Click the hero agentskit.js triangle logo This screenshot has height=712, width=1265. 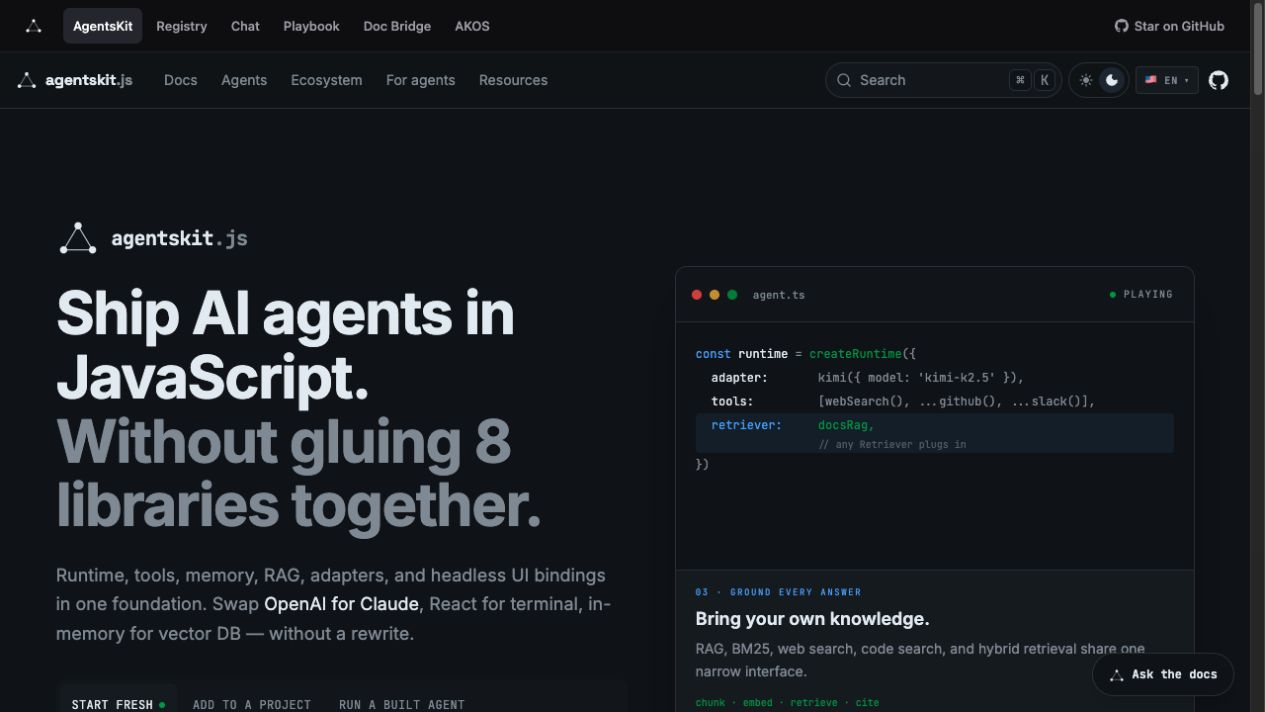78,238
